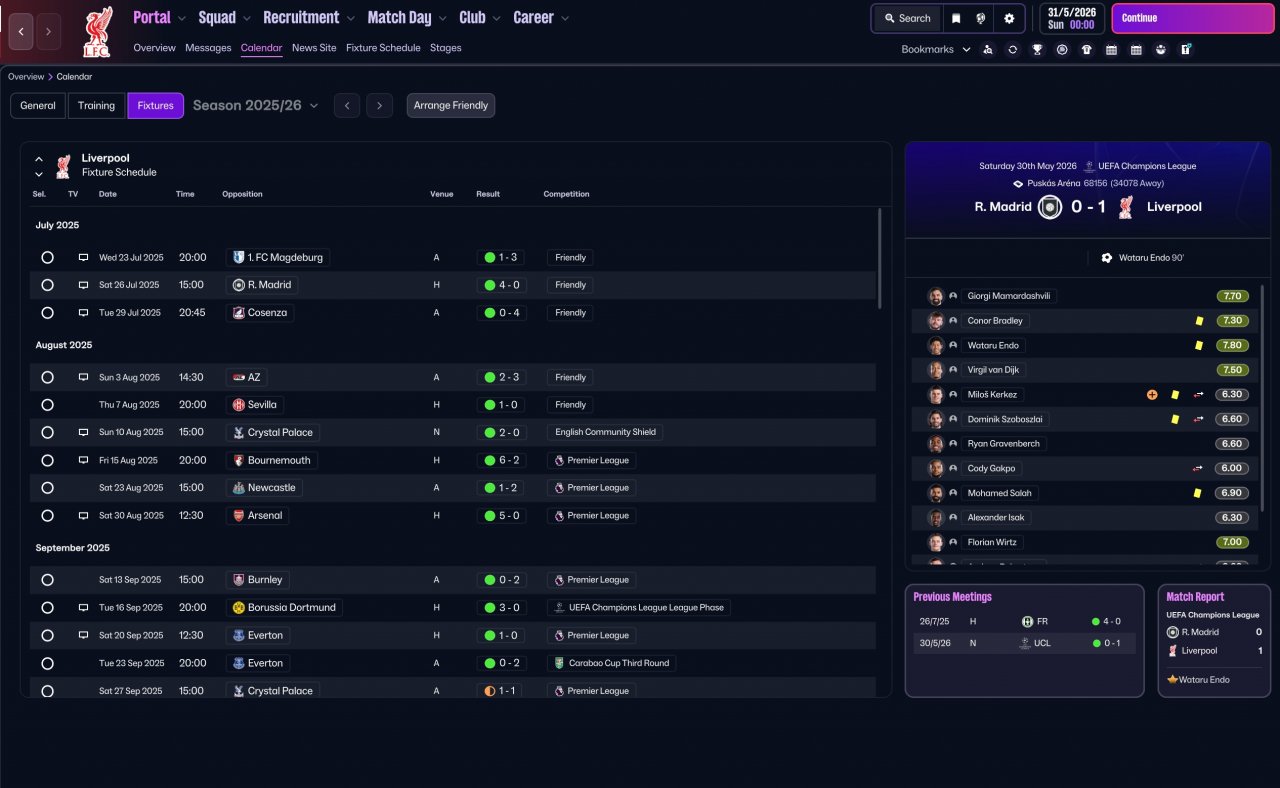Select the radio button for the Cosenza fixture
This screenshot has height=788, width=1280.
click(47, 313)
